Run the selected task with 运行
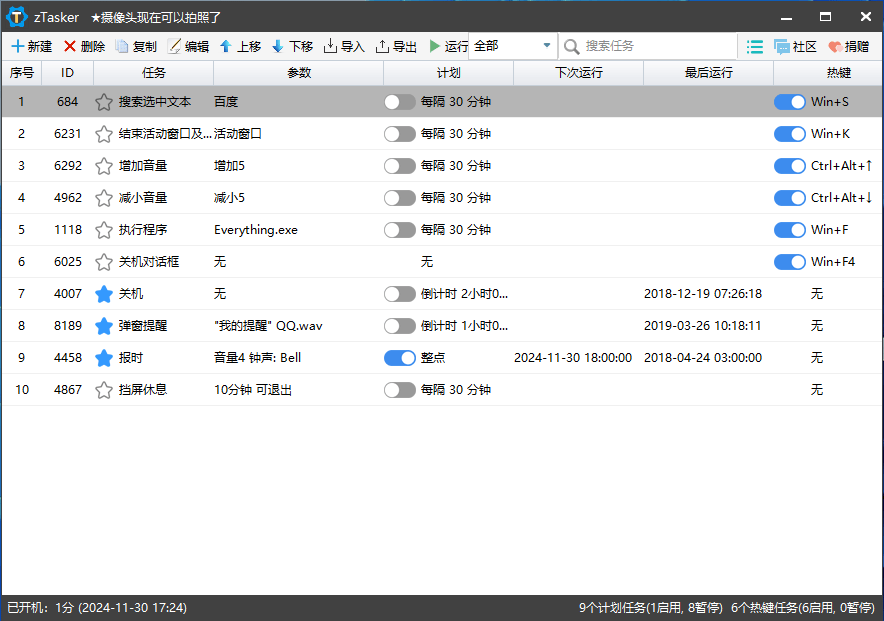This screenshot has height=621, width=884. [434, 46]
